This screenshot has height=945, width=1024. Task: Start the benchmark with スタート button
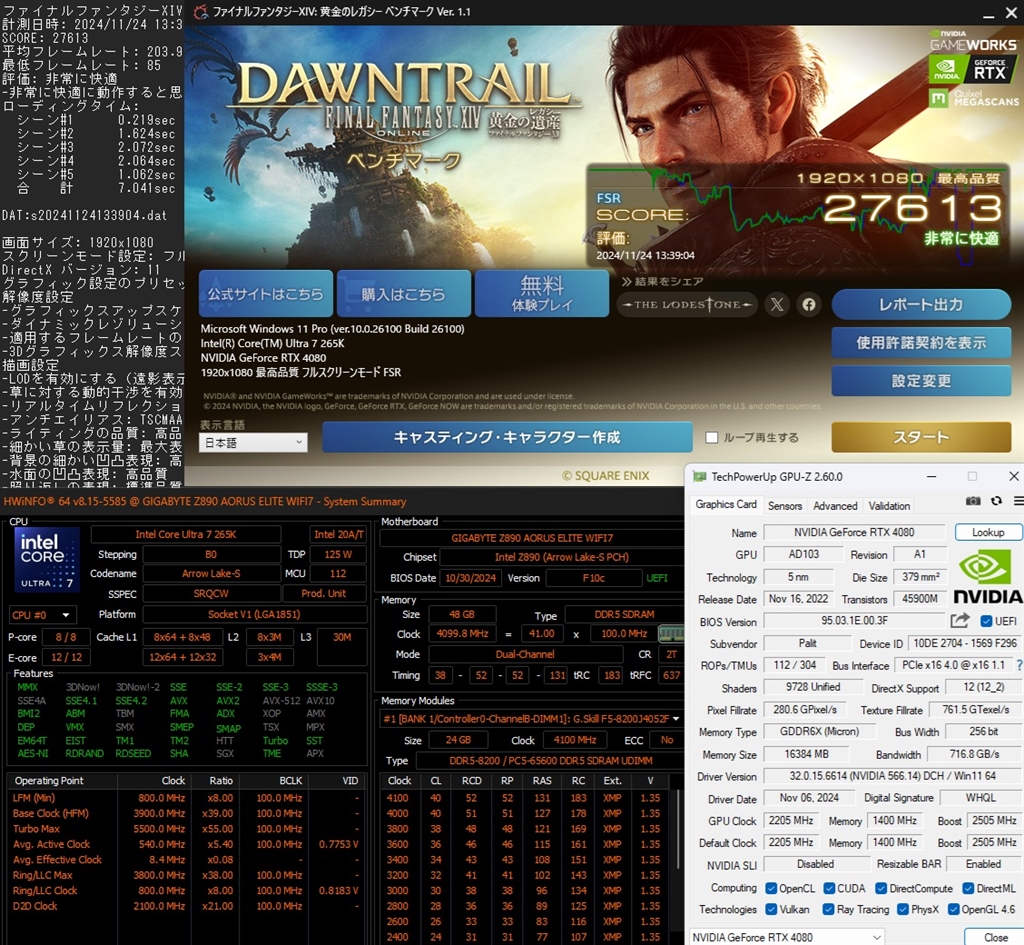click(x=921, y=437)
